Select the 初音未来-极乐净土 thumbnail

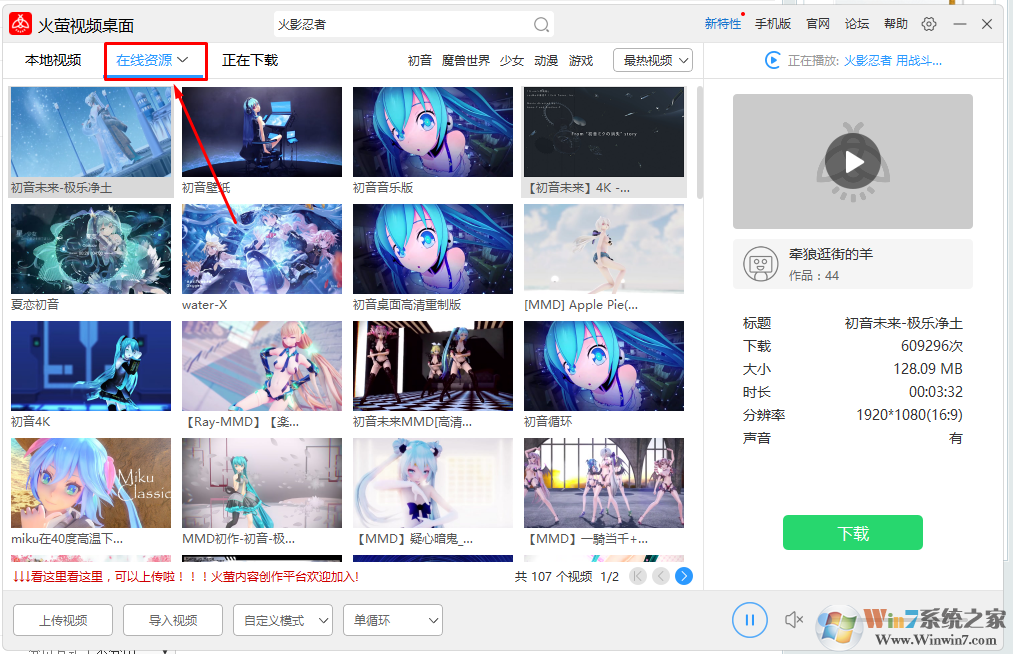pyautogui.click(x=91, y=132)
